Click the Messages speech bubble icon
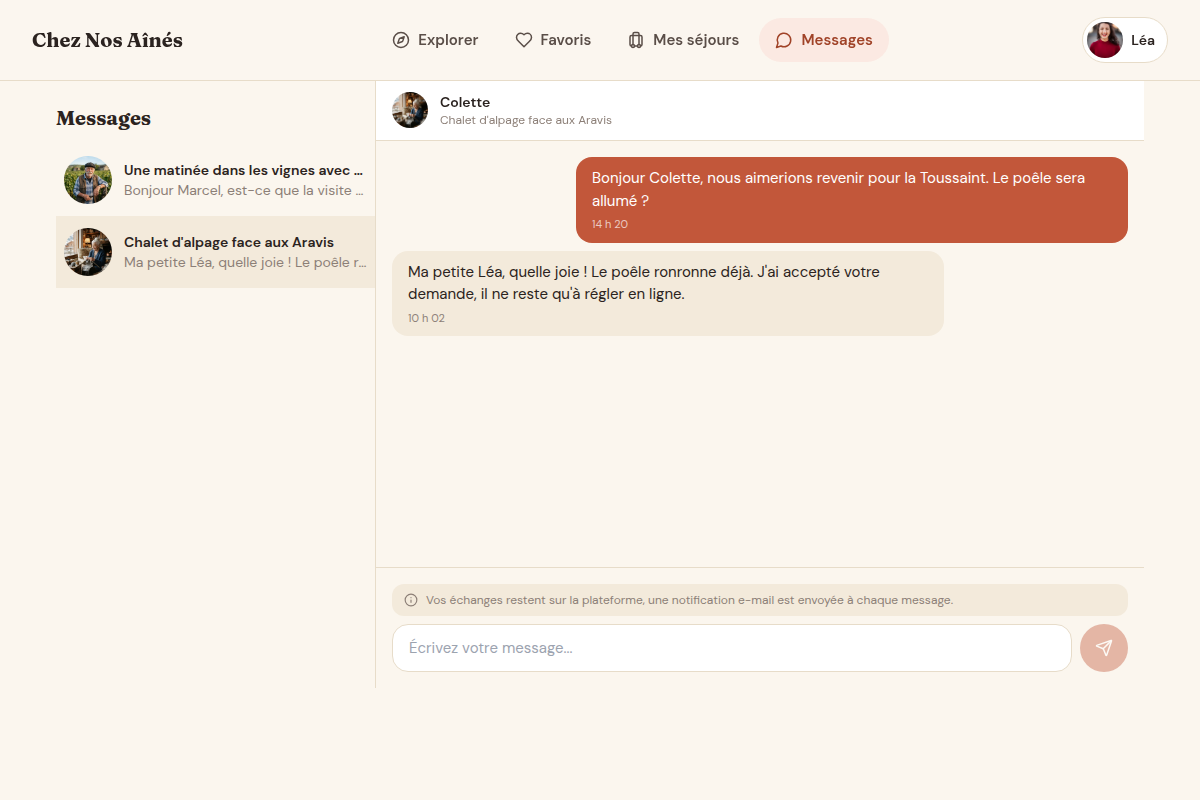Image resolution: width=1200 pixels, height=800 pixels. [784, 40]
